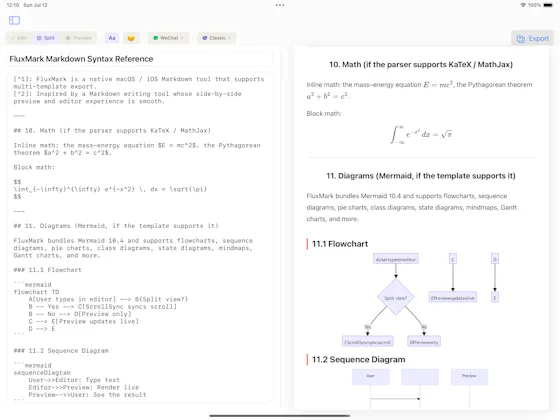Click '### 11.1 Flowchart' in the editor
The height and width of the screenshot is (420, 560).
click(48, 270)
